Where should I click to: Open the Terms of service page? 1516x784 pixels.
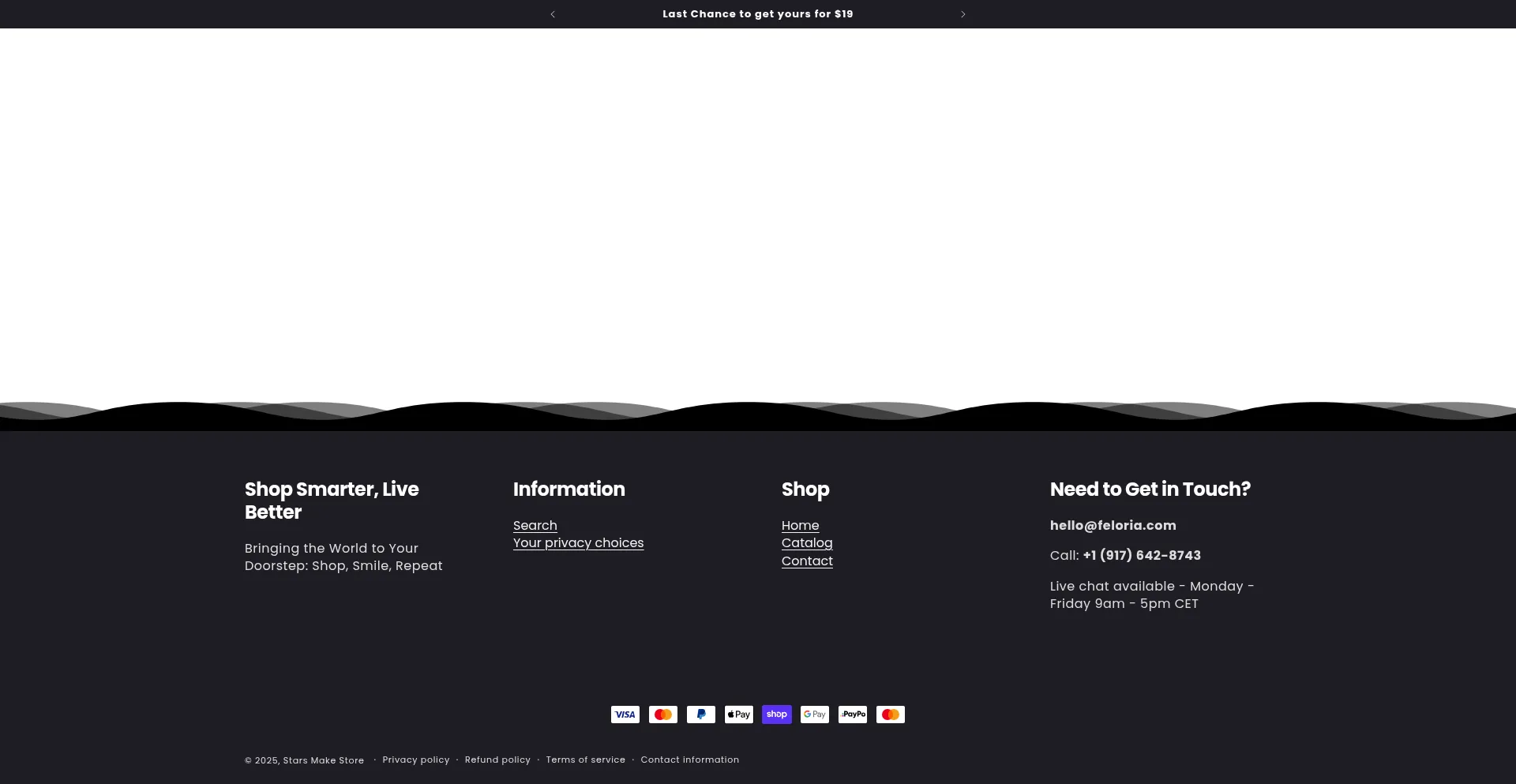(585, 760)
